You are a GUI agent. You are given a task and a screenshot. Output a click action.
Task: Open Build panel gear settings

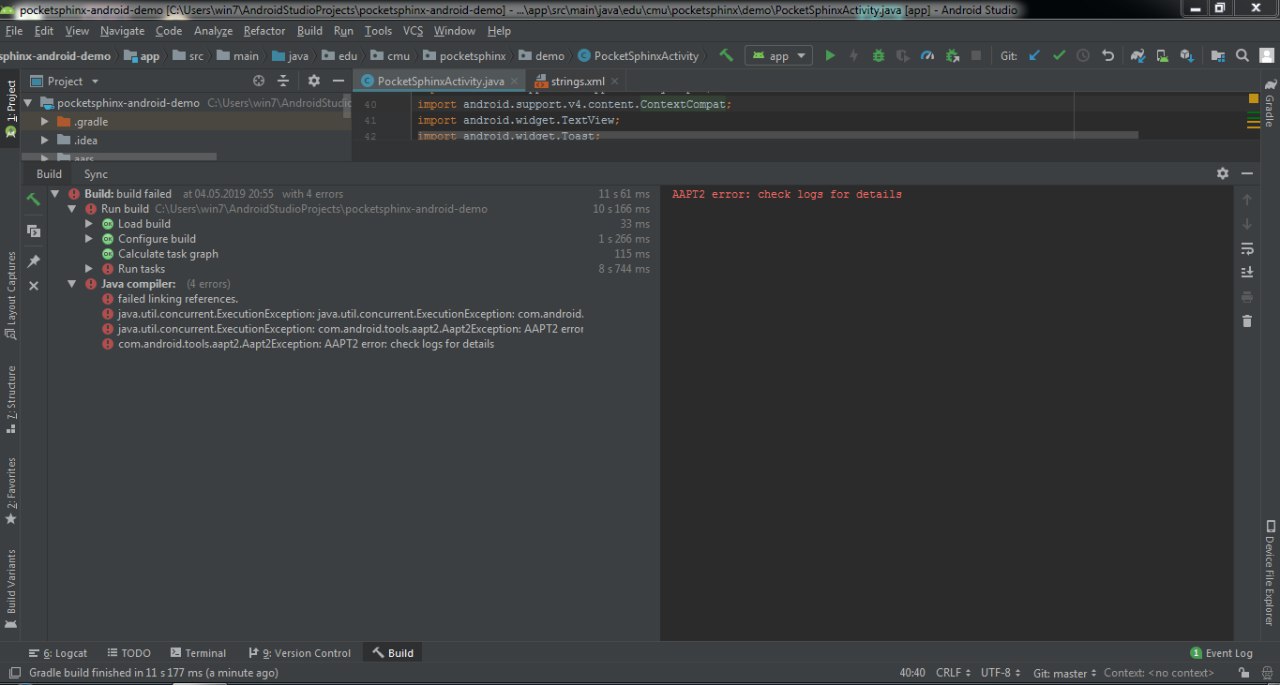pos(1222,173)
